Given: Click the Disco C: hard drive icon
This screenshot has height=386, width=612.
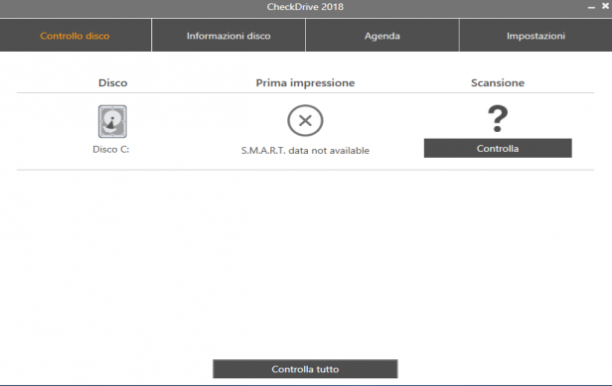Looking at the screenshot, I should pyautogui.click(x=112, y=121).
